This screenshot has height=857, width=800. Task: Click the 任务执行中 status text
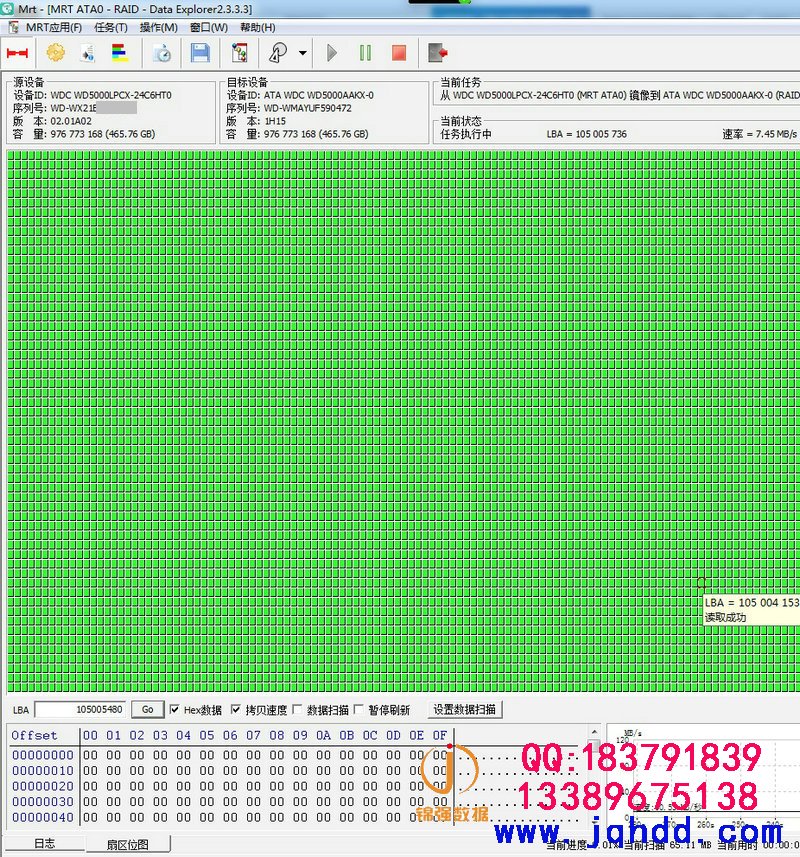tap(466, 134)
